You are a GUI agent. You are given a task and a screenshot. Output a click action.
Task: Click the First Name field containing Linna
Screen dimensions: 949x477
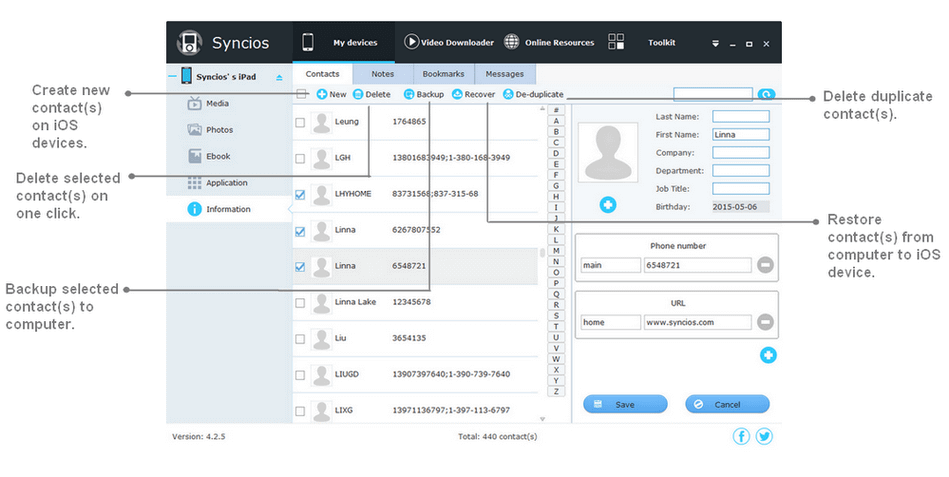(x=741, y=134)
